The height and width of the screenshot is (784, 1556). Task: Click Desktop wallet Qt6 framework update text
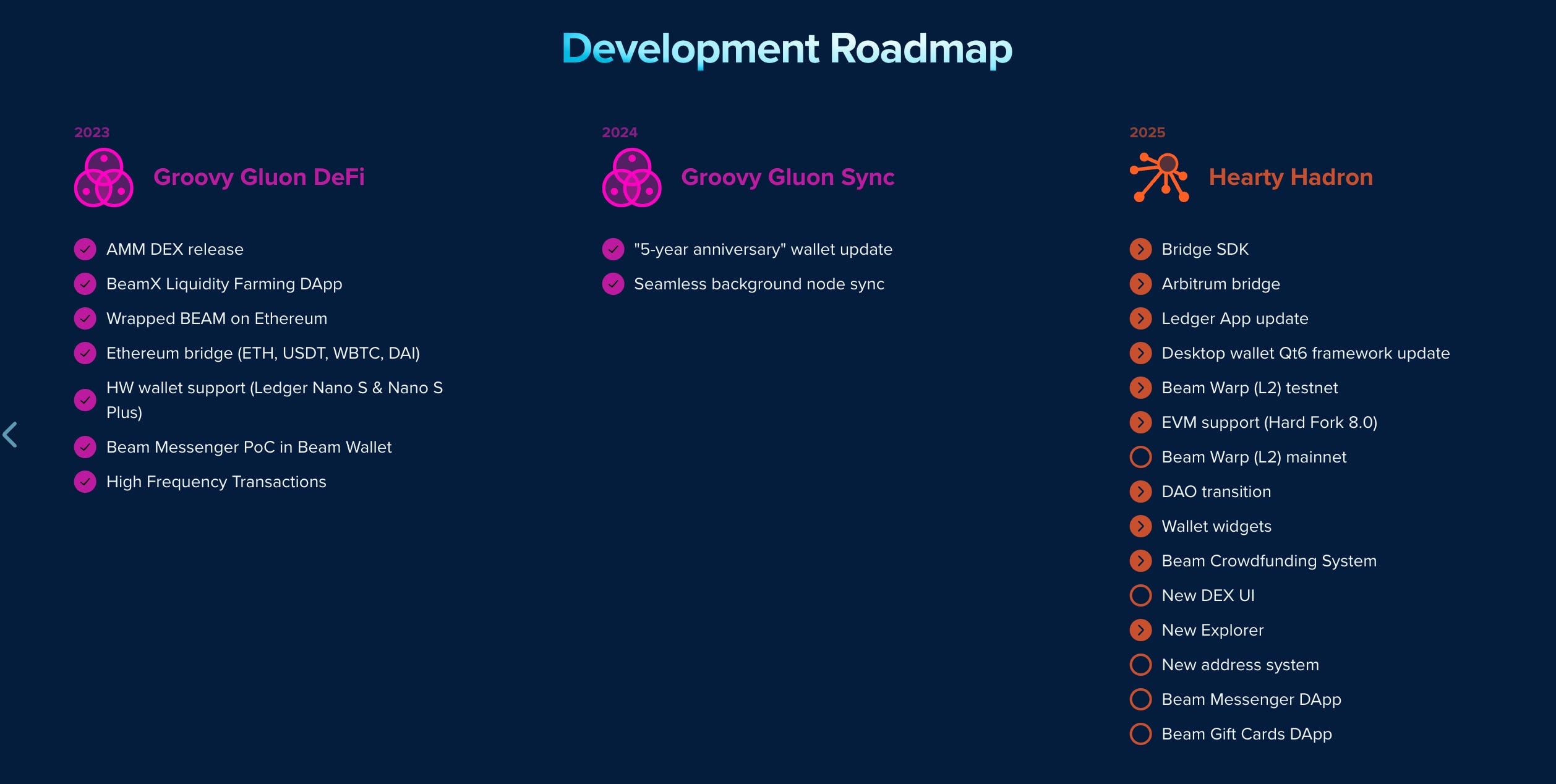click(1306, 353)
